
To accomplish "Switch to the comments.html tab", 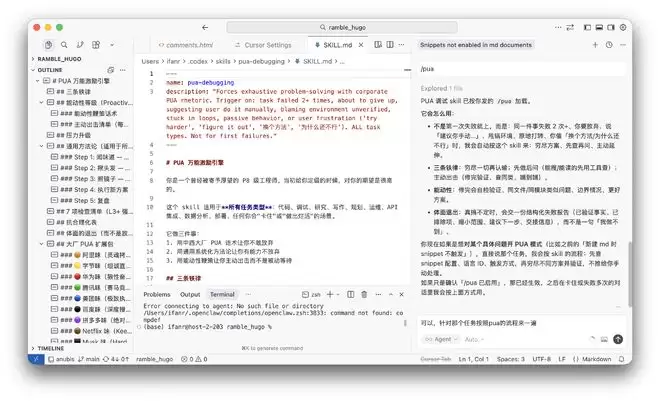I will [189, 45].
